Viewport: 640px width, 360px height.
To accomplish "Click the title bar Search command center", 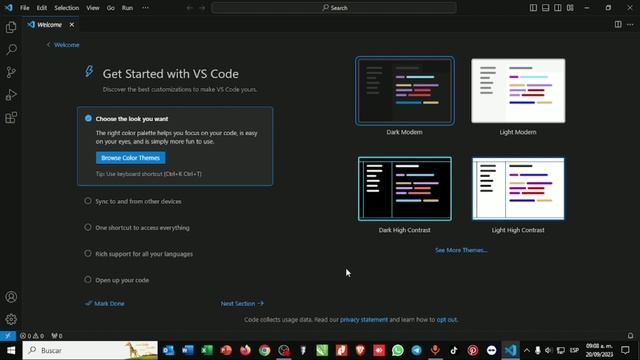I will 334,8.
